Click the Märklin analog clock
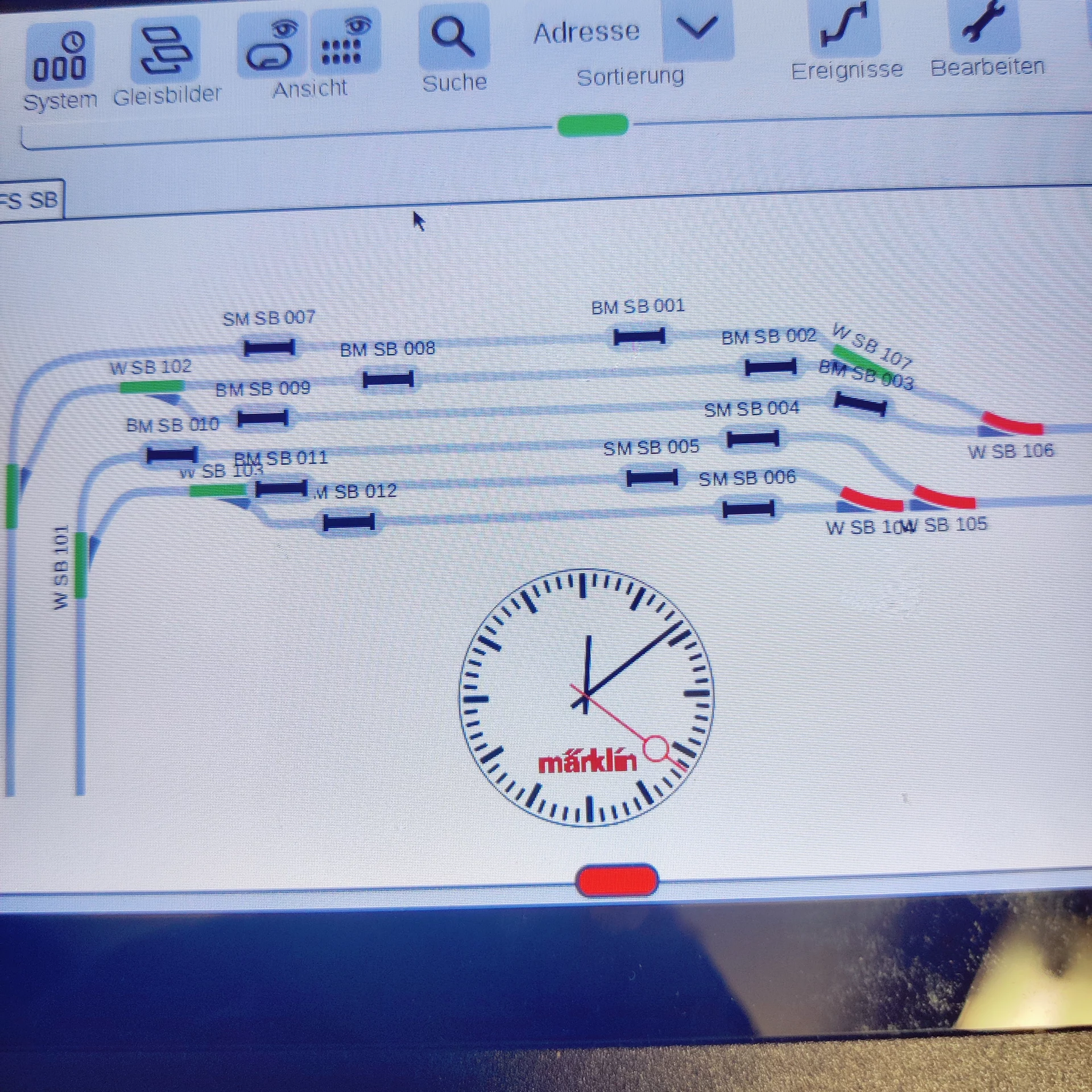 coord(586,696)
